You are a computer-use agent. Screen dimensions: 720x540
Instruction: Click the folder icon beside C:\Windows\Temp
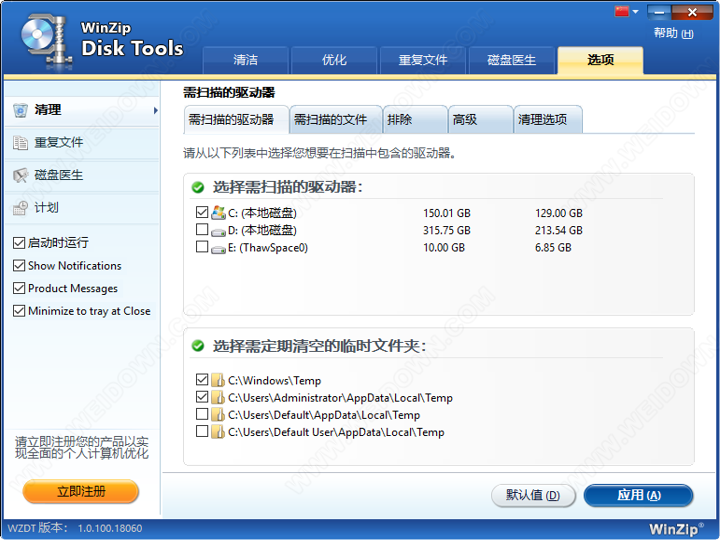click(218, 380)
